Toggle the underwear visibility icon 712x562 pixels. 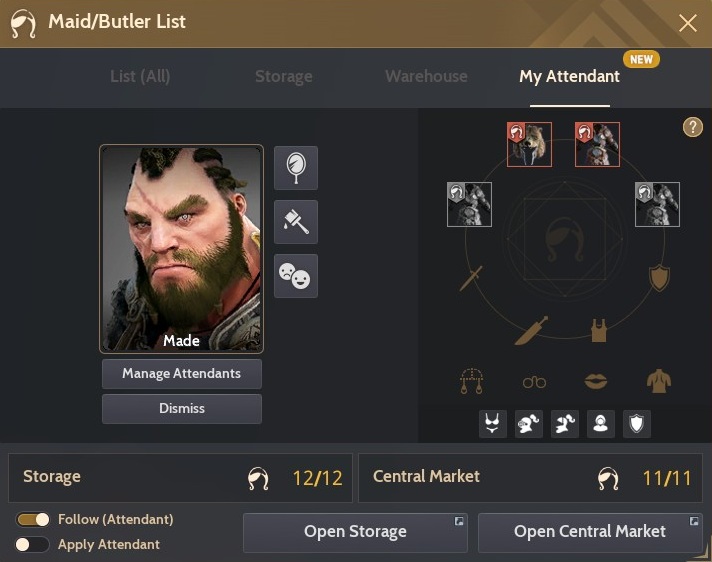[493, 424]
